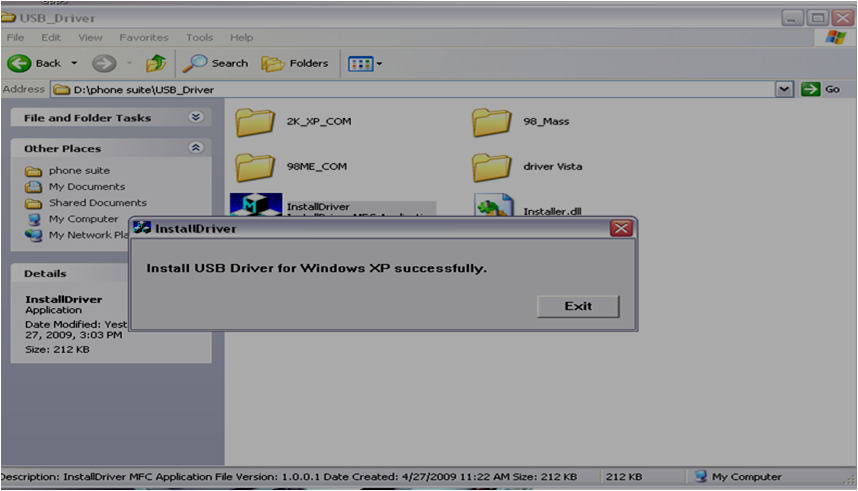Open My Documents in Other Places
Viewport: 858px width, 491px height.
tap(87, 187)
